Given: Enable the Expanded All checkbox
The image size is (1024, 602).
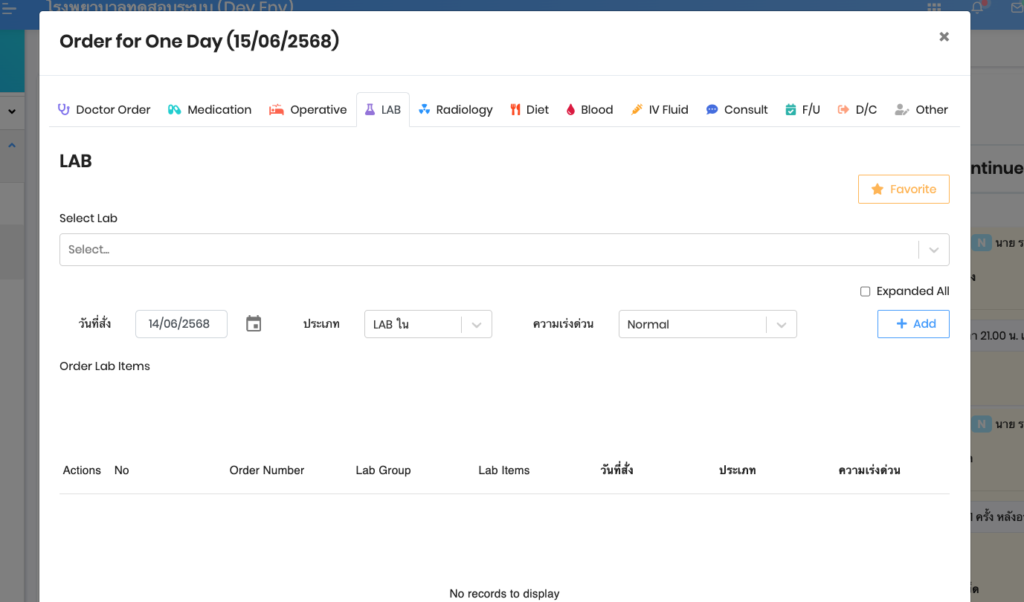Looking at the screenshot, I should click(865, 292).
